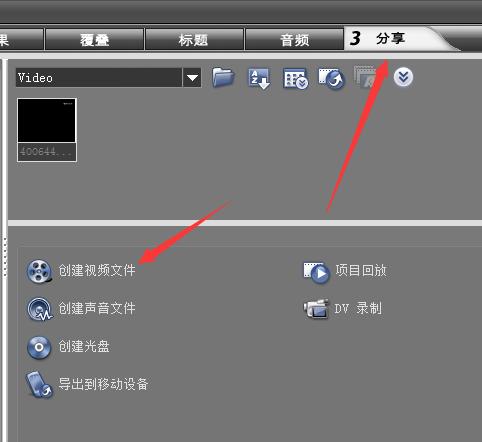
Task: Click the greyed-out filmstrip icon
Action: (365, 77)
